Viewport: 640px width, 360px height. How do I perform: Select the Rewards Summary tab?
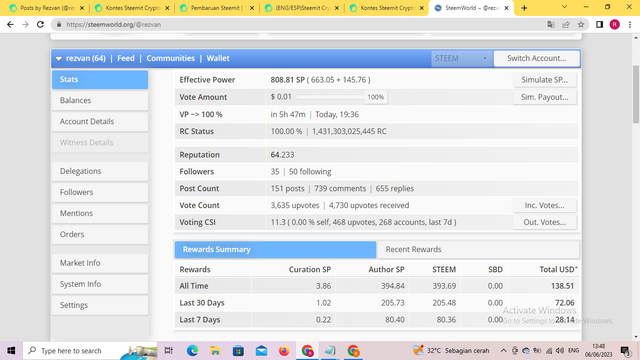tap(275, 249)
